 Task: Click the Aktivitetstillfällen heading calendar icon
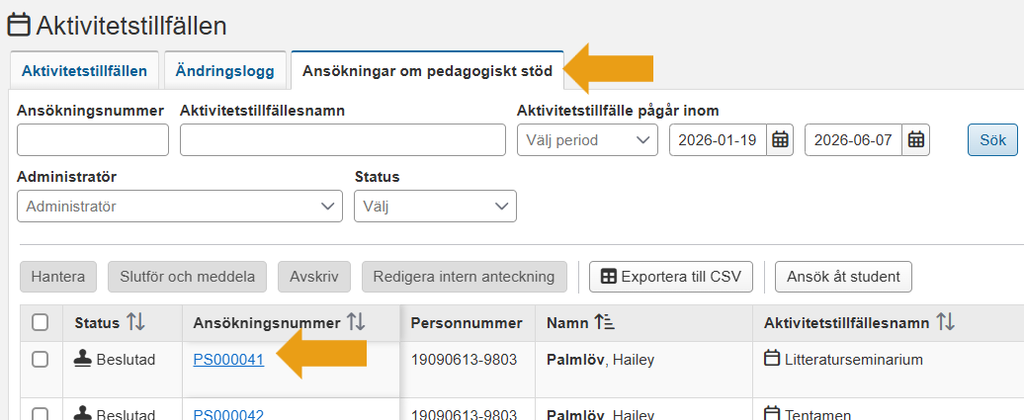coord(18,25)
